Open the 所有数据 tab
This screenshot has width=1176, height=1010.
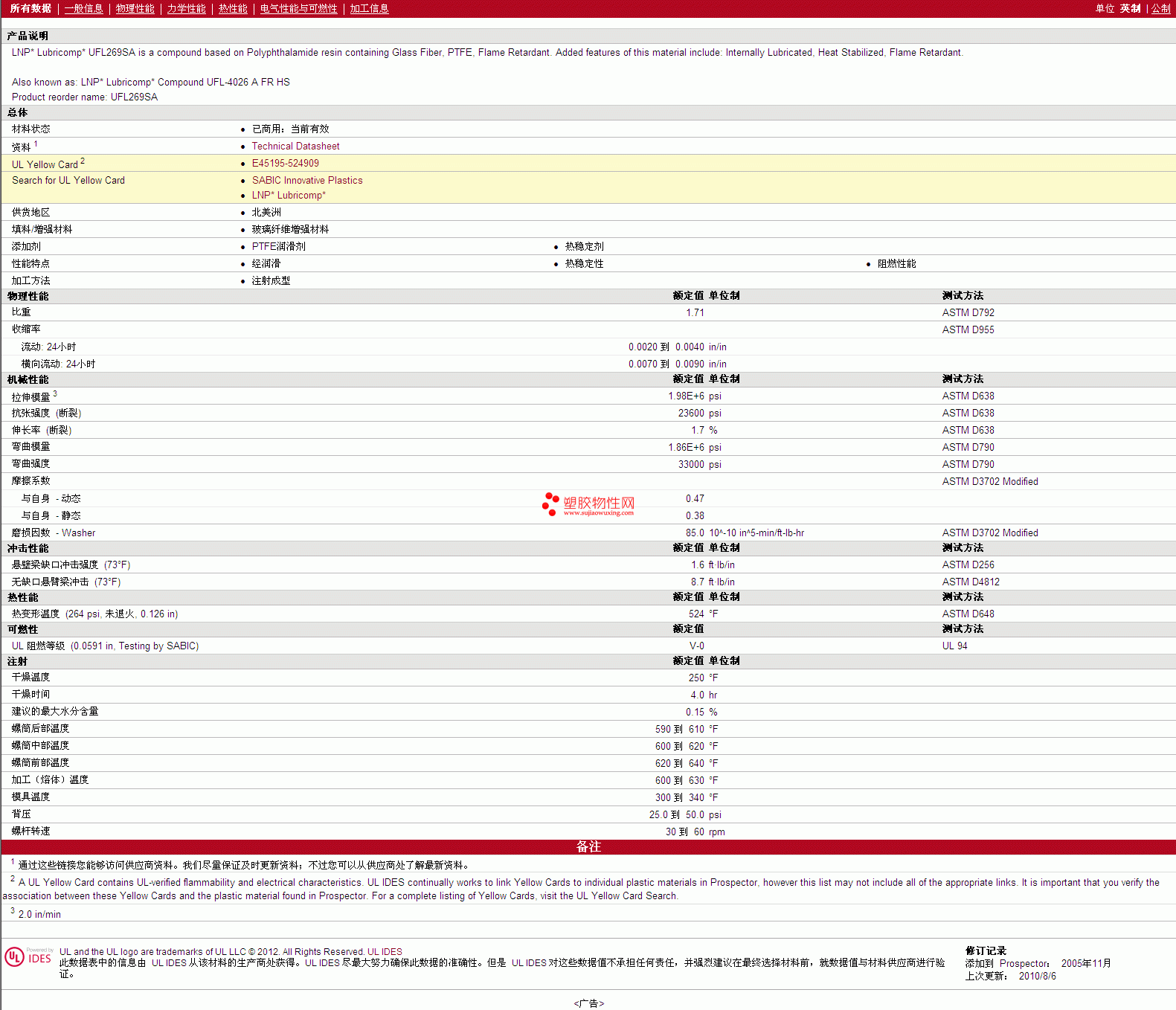pyautogui.click(x=30, y=8)
